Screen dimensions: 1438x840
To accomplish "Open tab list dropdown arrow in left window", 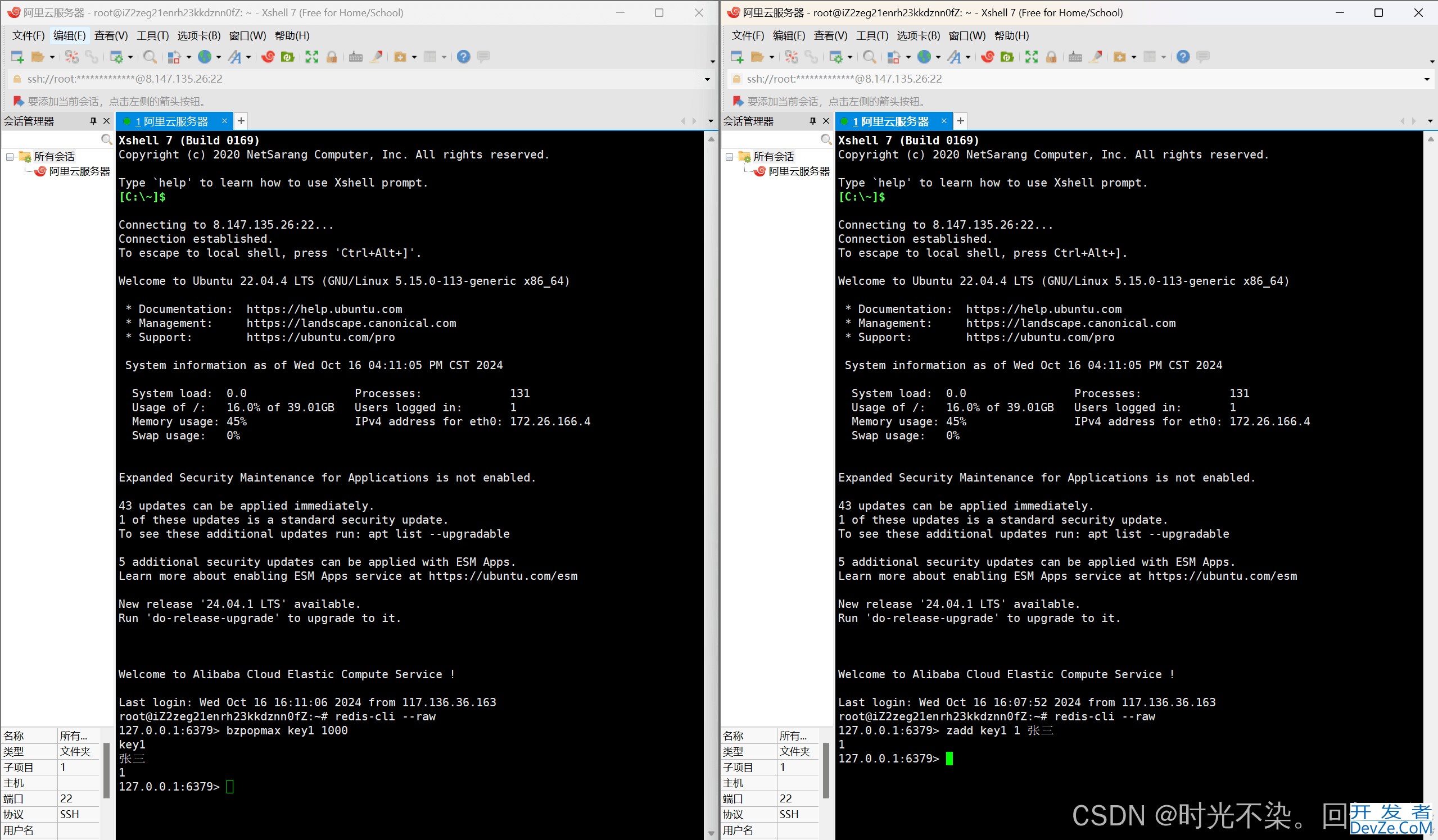I will pyautogui.click(x=711, y=121).
